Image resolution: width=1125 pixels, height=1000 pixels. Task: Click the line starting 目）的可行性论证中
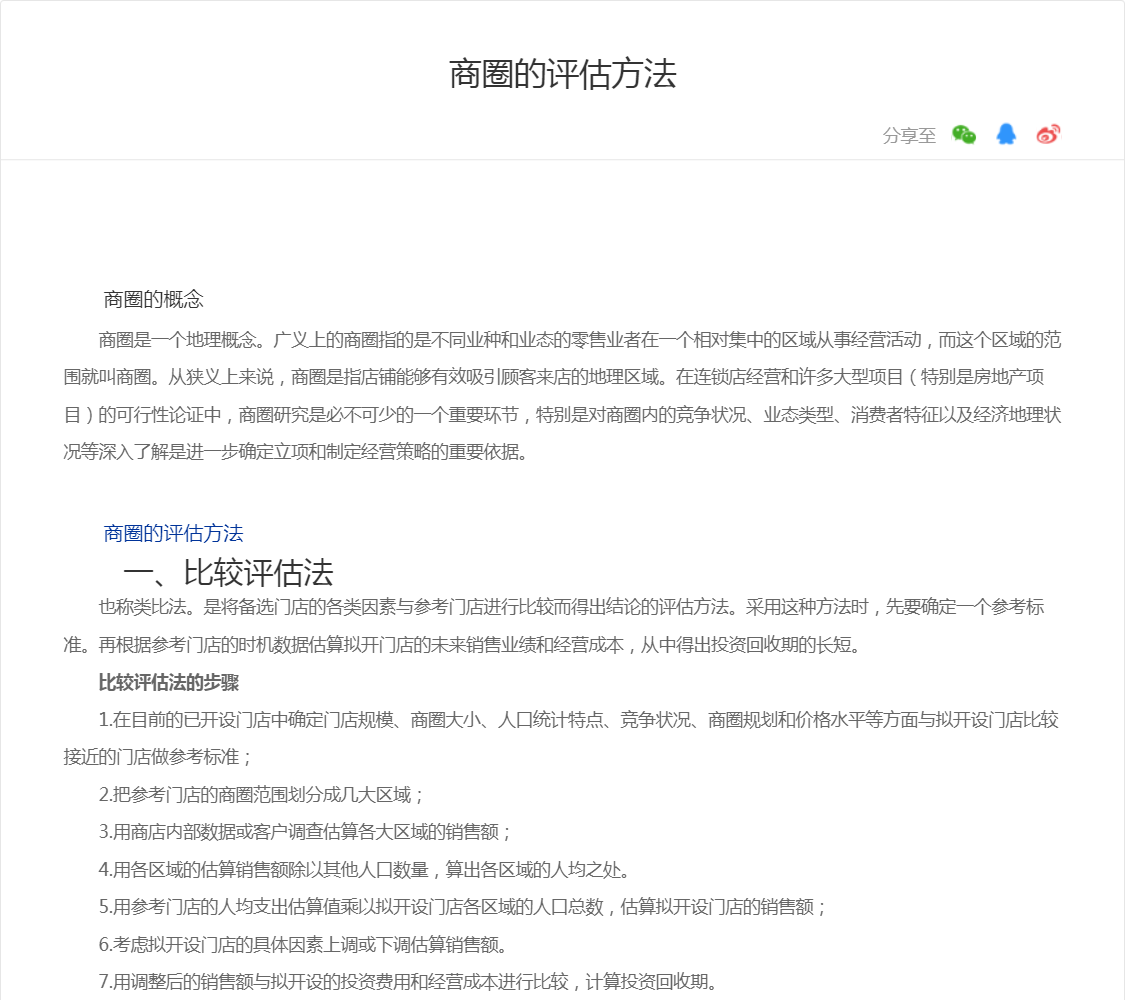point(562,415)
